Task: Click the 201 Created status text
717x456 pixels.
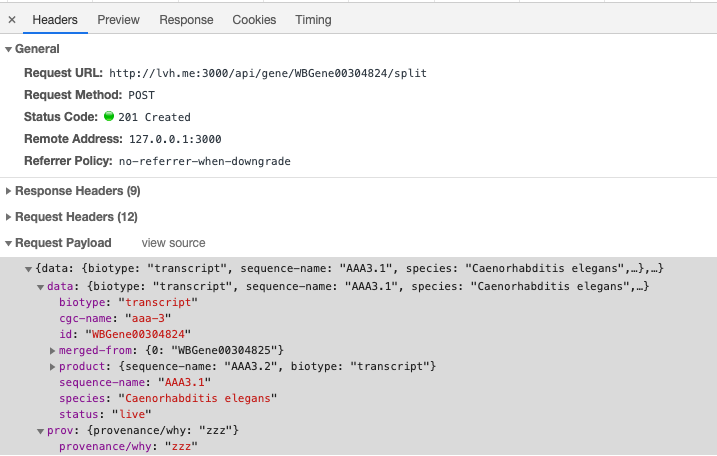Action: pos(154,117)
